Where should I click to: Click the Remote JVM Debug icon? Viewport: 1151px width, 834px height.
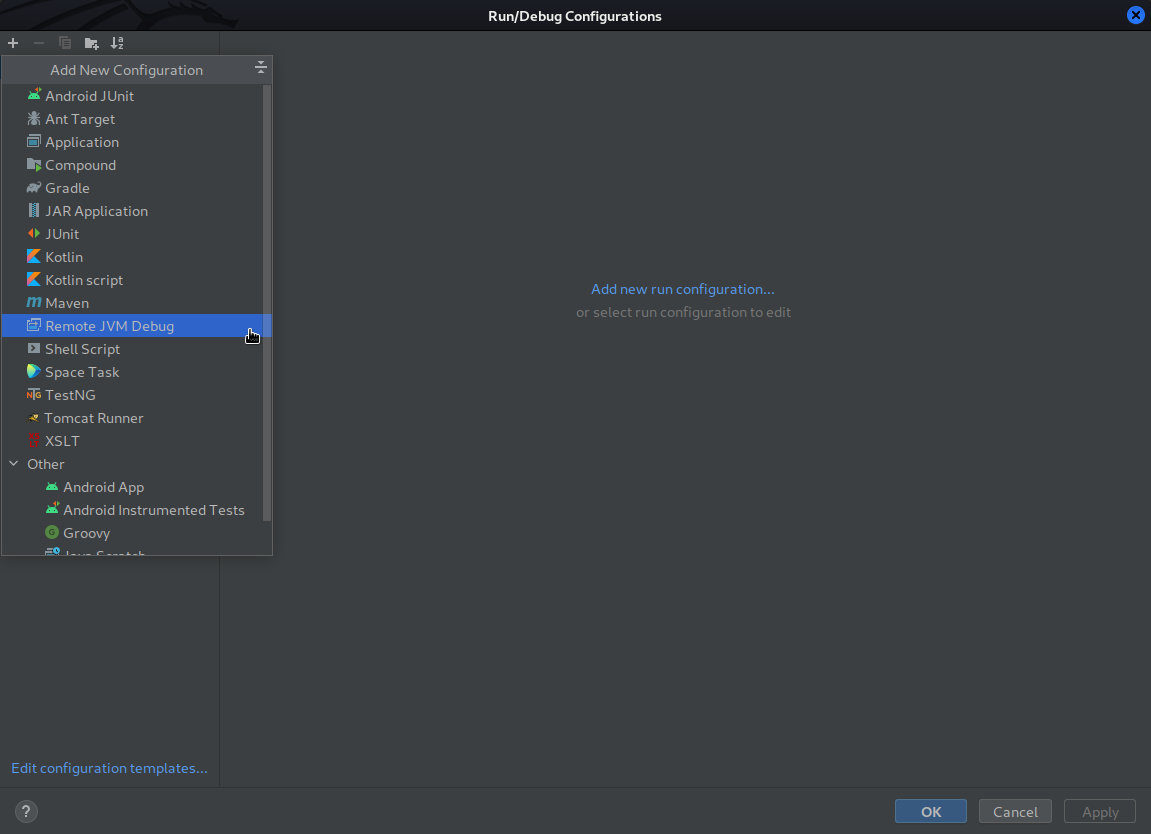click(x=34, y=325)
